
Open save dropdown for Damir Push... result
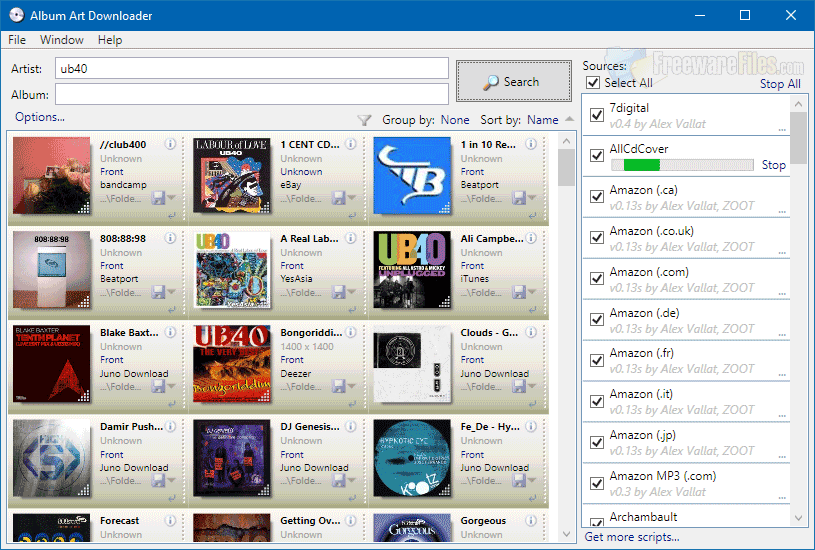click(x=172, y=480)
